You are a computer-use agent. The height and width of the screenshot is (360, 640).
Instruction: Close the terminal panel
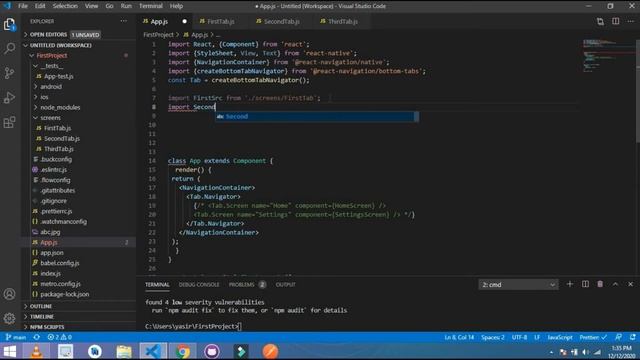tap(630, 284)
